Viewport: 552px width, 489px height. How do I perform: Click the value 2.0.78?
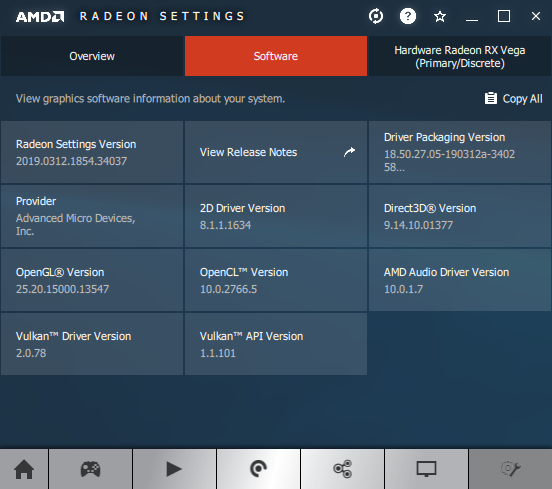click(x=31, y=353)
